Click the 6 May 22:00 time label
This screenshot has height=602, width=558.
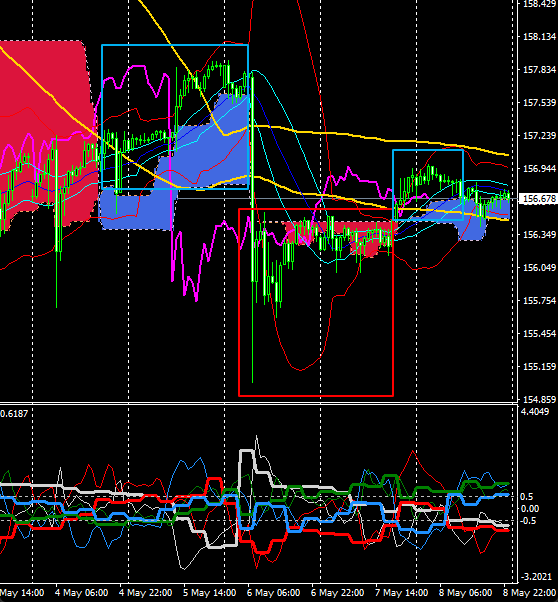pyautogui.click(x=337, y=593)
